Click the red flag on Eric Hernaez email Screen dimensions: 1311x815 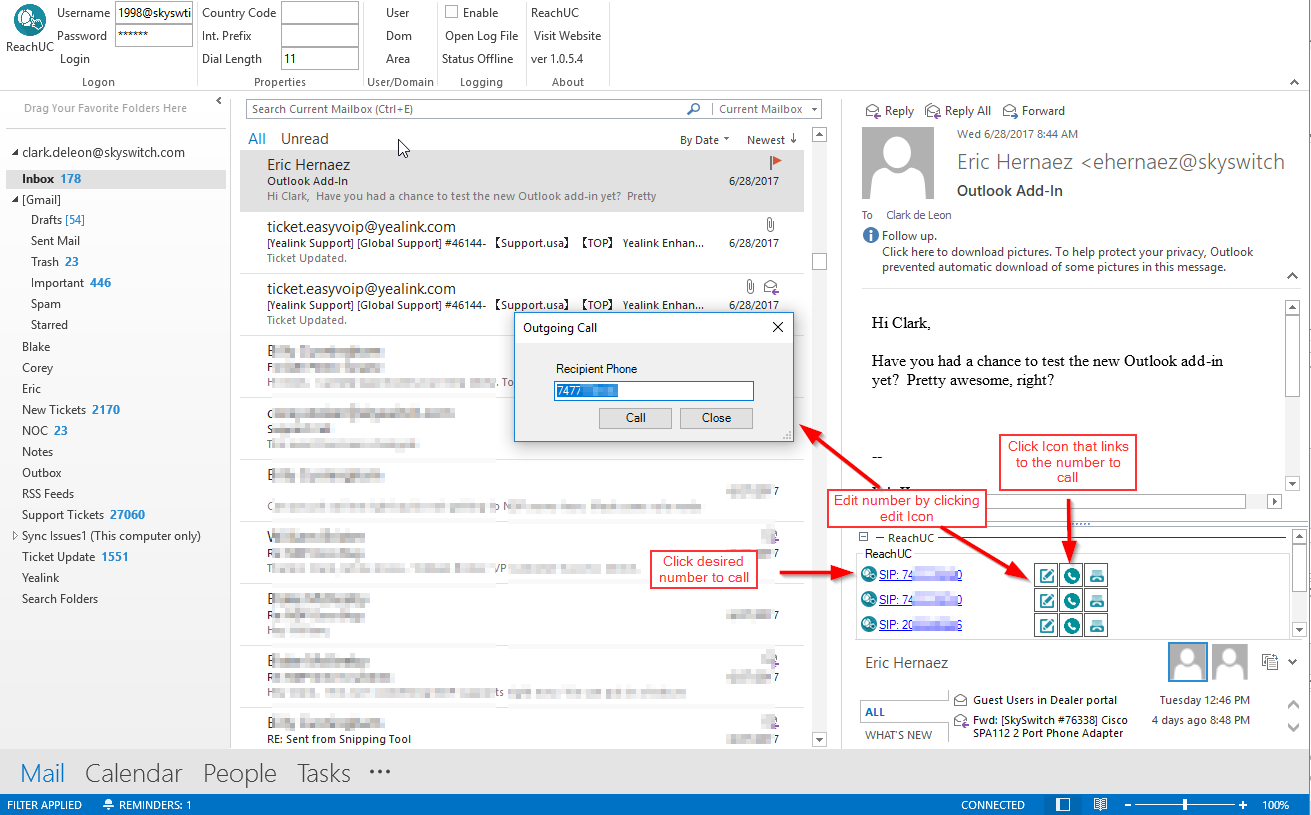[x=776, y=161]
